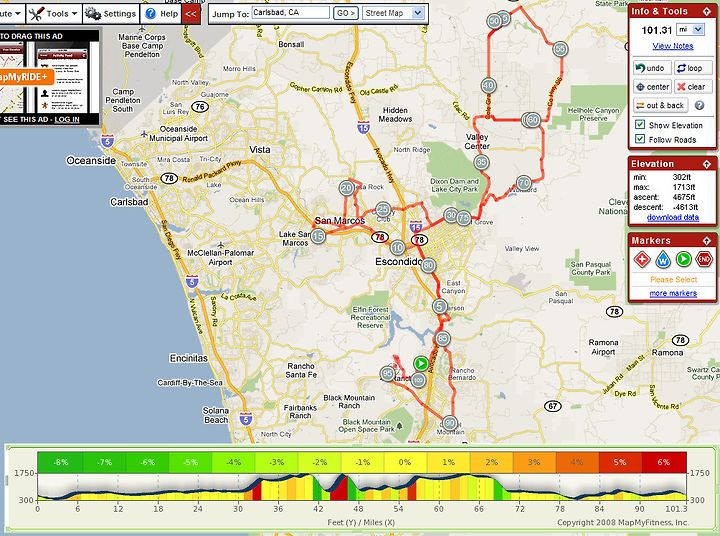The width and height of the screenshot is (720, 536).
Task: Open the Tools menu
Action: [54, 14]
